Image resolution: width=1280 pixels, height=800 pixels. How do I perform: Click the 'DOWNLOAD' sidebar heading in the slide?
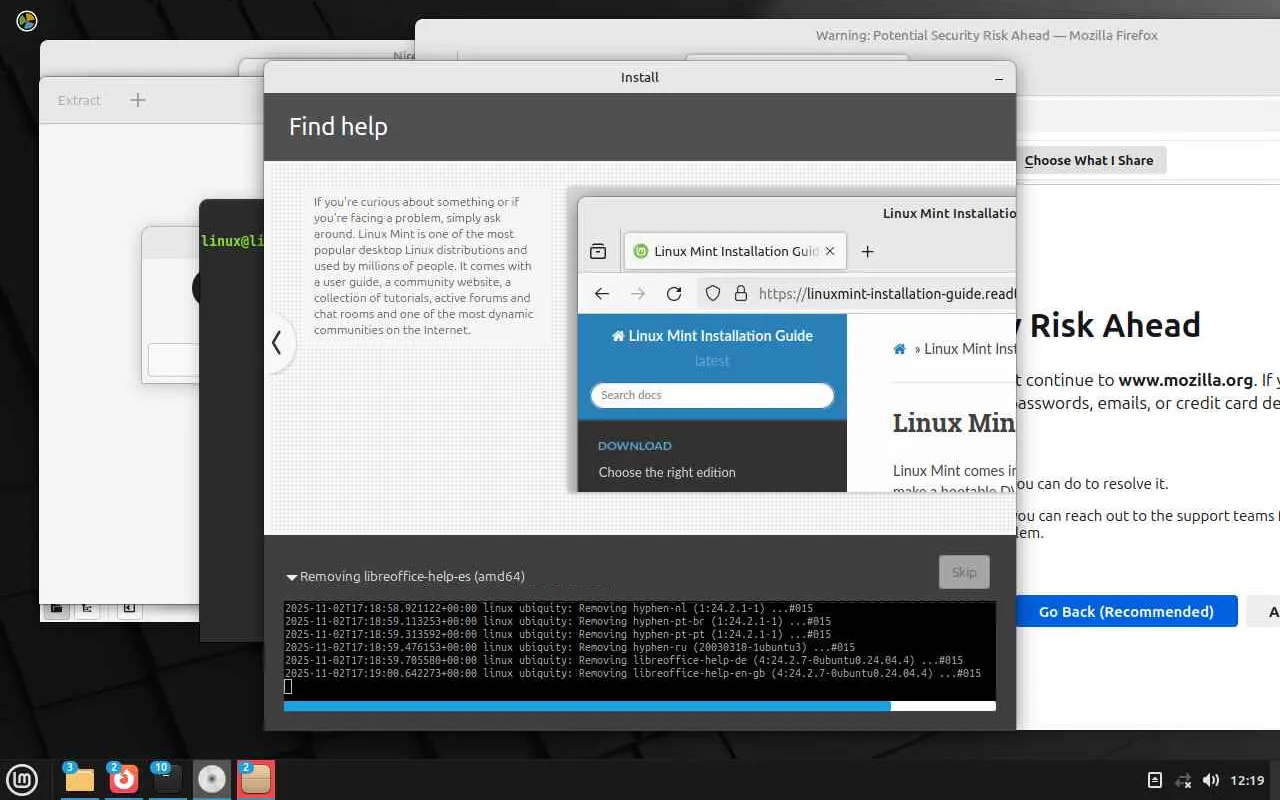tap(635, 446)
